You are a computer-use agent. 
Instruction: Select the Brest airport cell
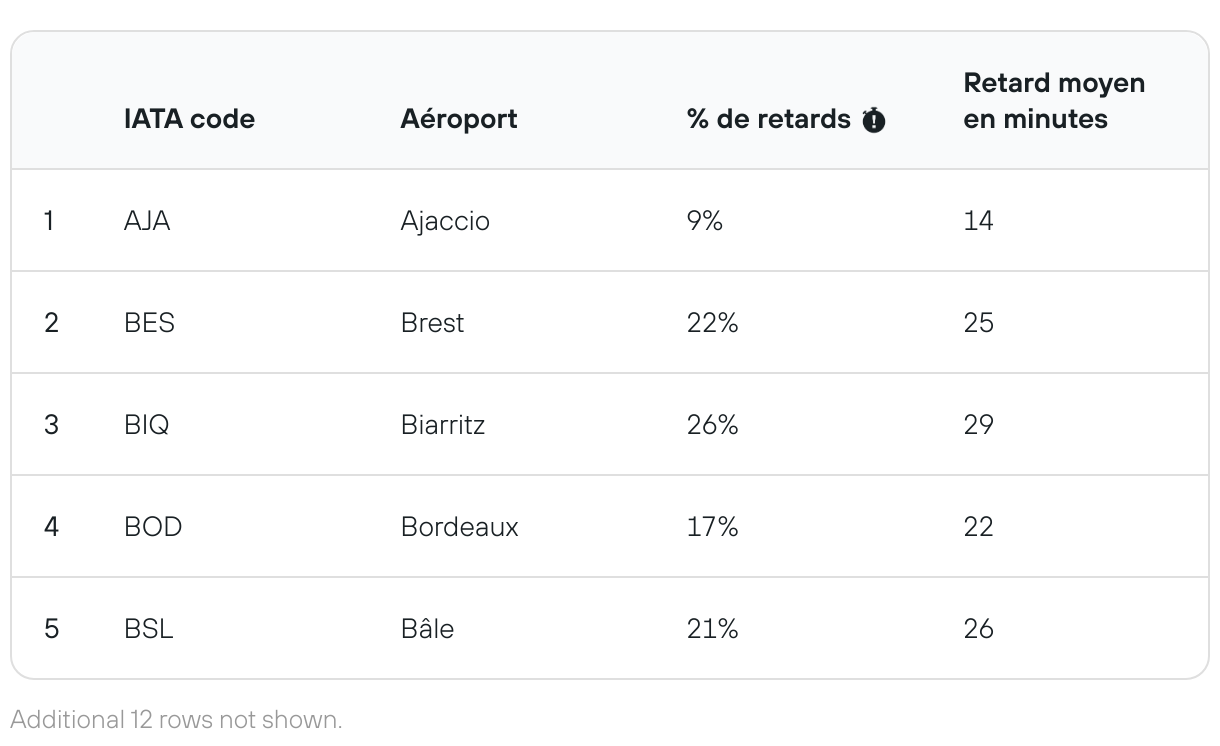(x=432, y=323)
